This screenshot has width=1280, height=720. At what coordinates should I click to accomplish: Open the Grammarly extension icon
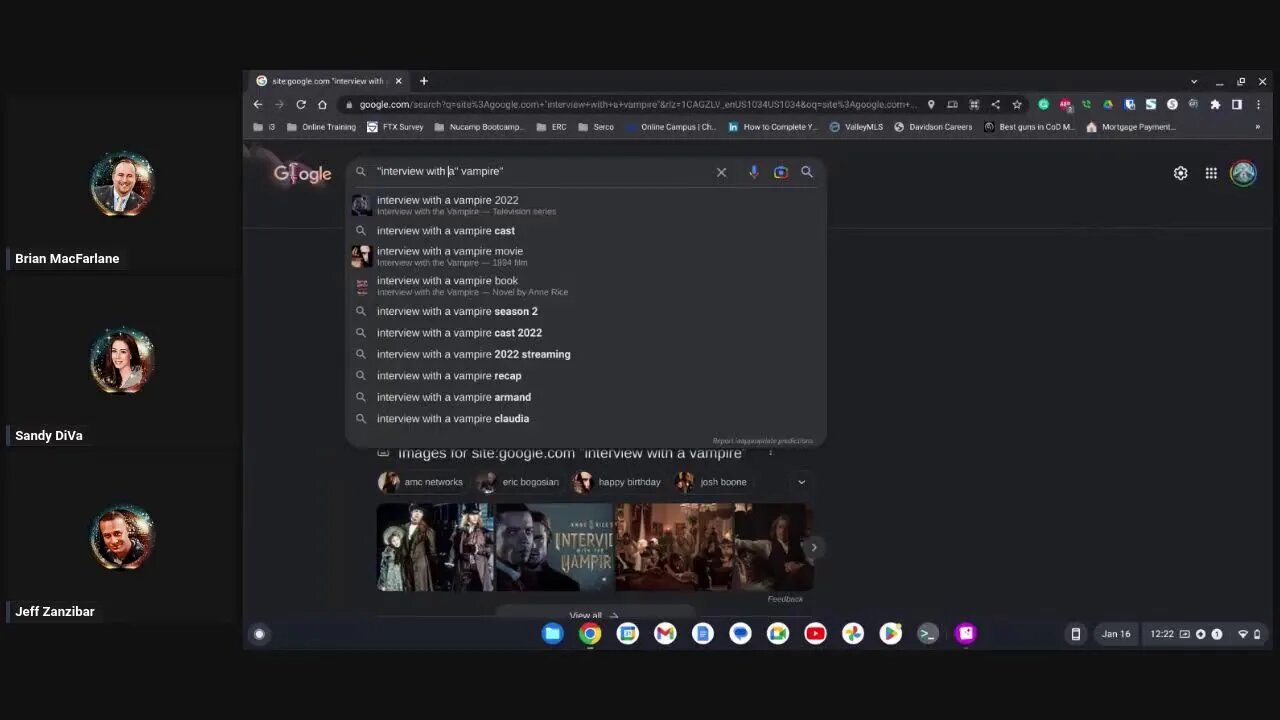[x=1044, y=104]
